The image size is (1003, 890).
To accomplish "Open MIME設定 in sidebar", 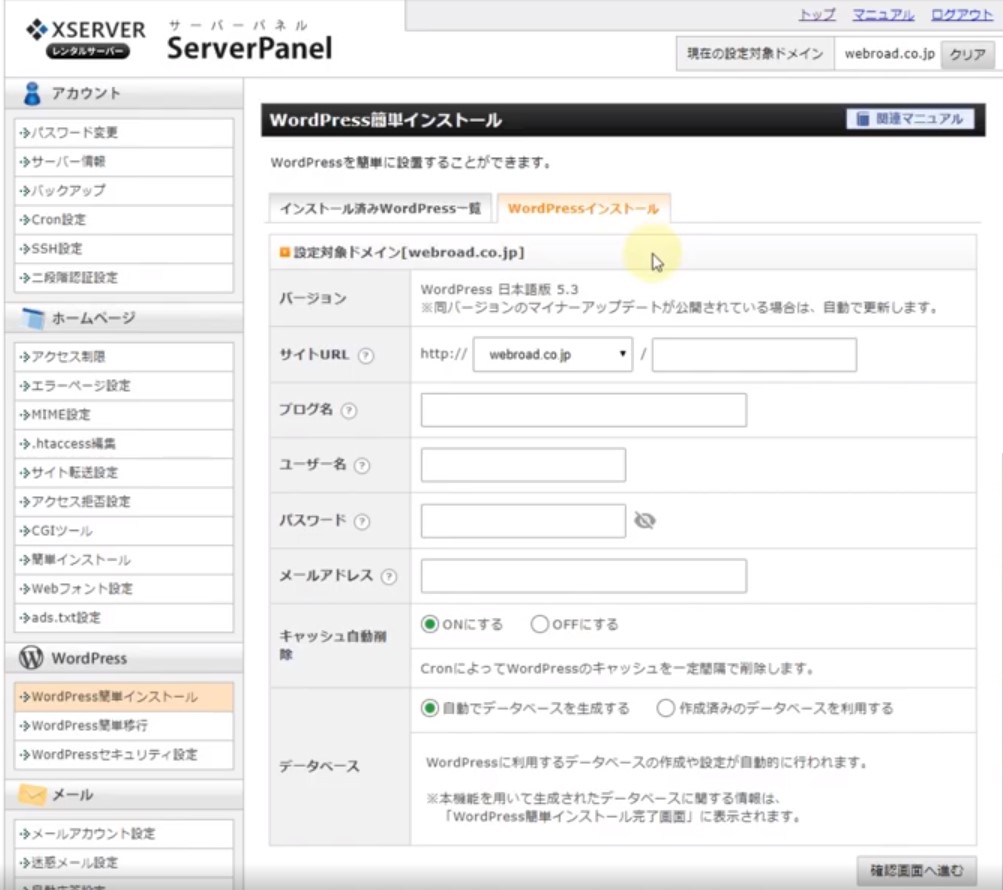I will 124,415.
